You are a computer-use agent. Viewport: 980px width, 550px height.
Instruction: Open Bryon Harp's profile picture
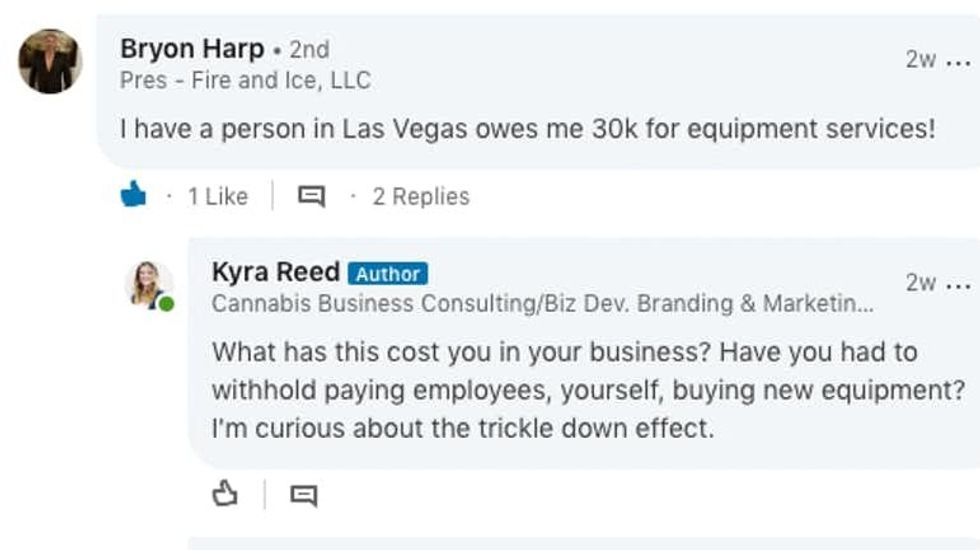(x=50, y=62)
